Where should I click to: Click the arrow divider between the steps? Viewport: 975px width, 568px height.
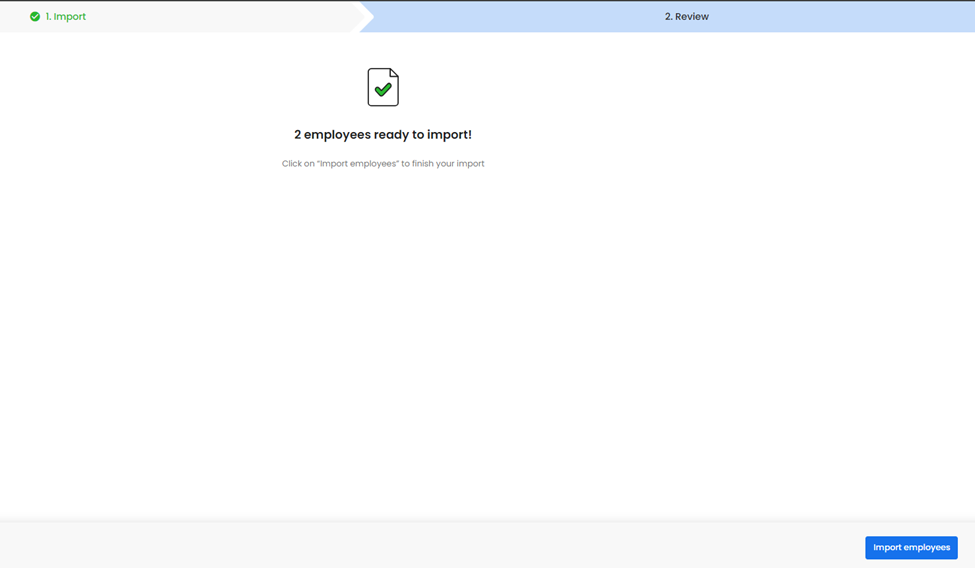click(x=366, y=17)
